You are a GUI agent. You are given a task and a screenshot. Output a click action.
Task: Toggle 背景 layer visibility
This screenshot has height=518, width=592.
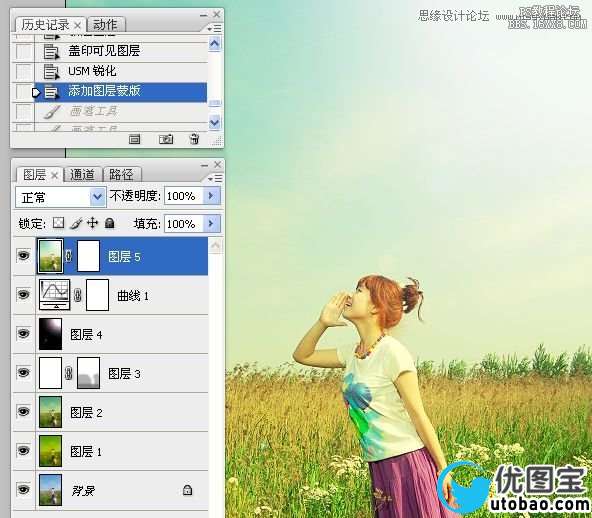coord(23,490)
